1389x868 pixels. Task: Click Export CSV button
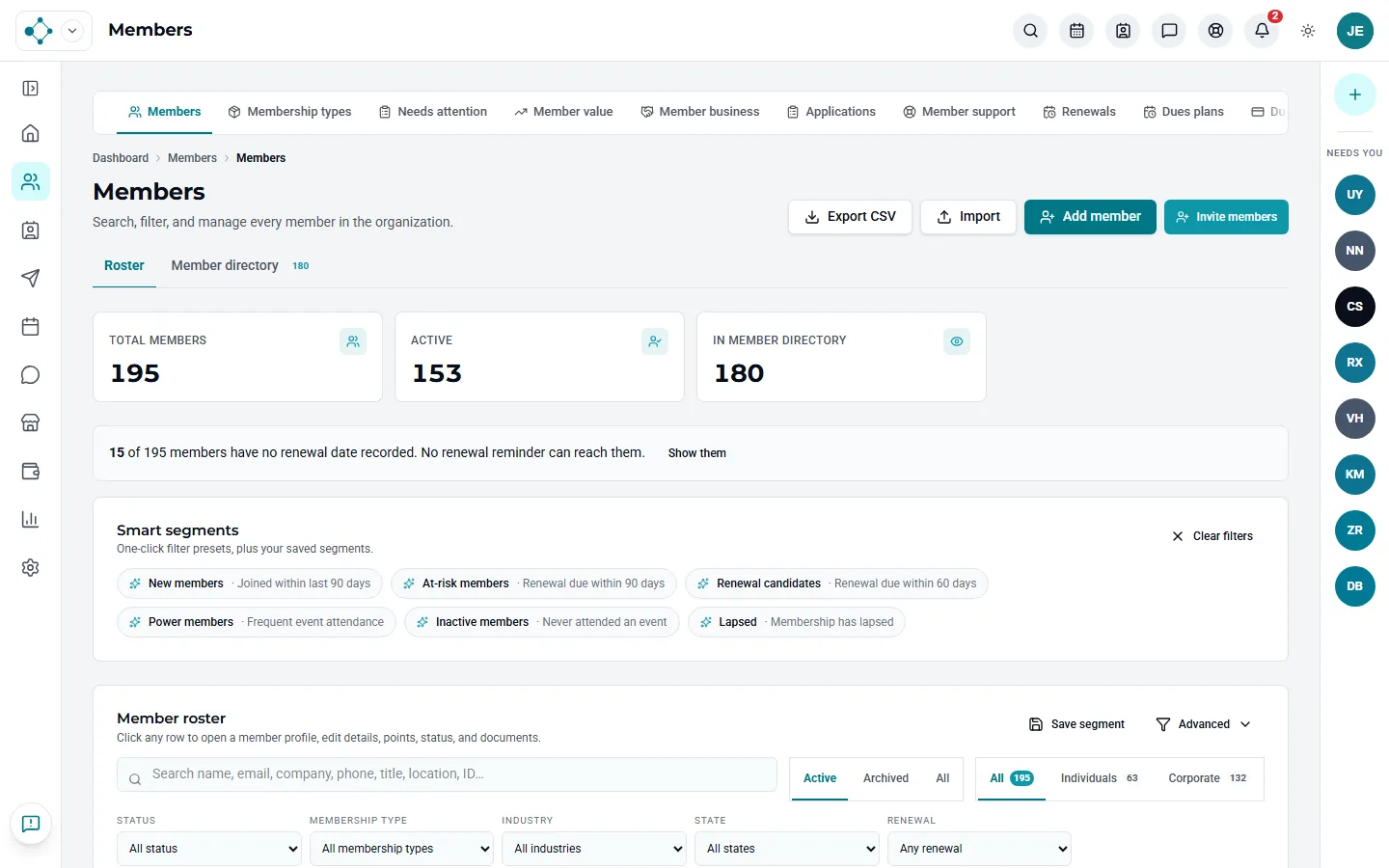coord(850,217)
